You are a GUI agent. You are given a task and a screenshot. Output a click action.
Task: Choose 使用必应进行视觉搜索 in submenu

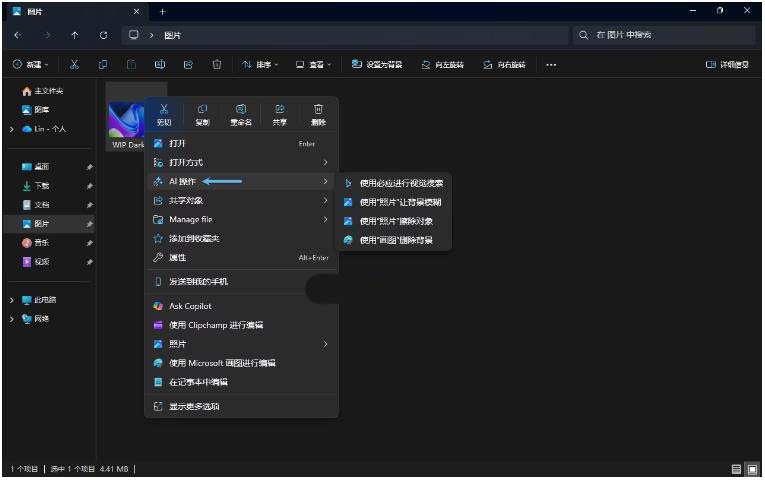(x=395, y=183)
